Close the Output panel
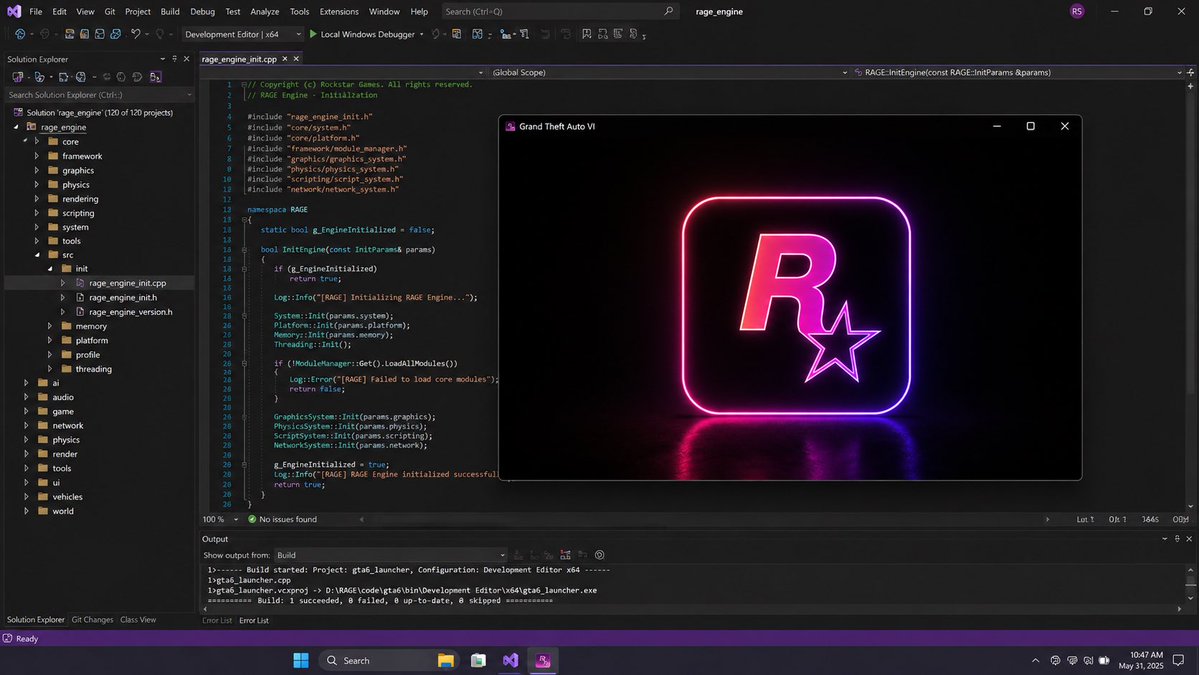 coord(1189,539)
